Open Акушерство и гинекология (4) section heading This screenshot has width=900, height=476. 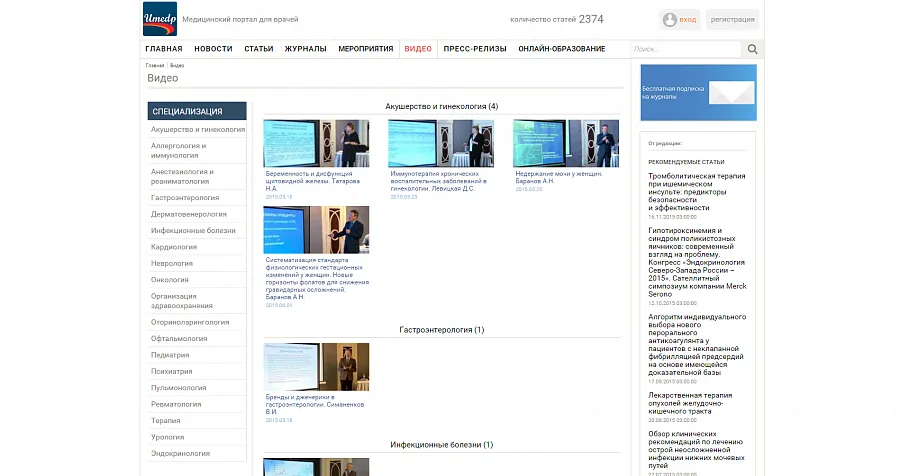pos(441,106)
